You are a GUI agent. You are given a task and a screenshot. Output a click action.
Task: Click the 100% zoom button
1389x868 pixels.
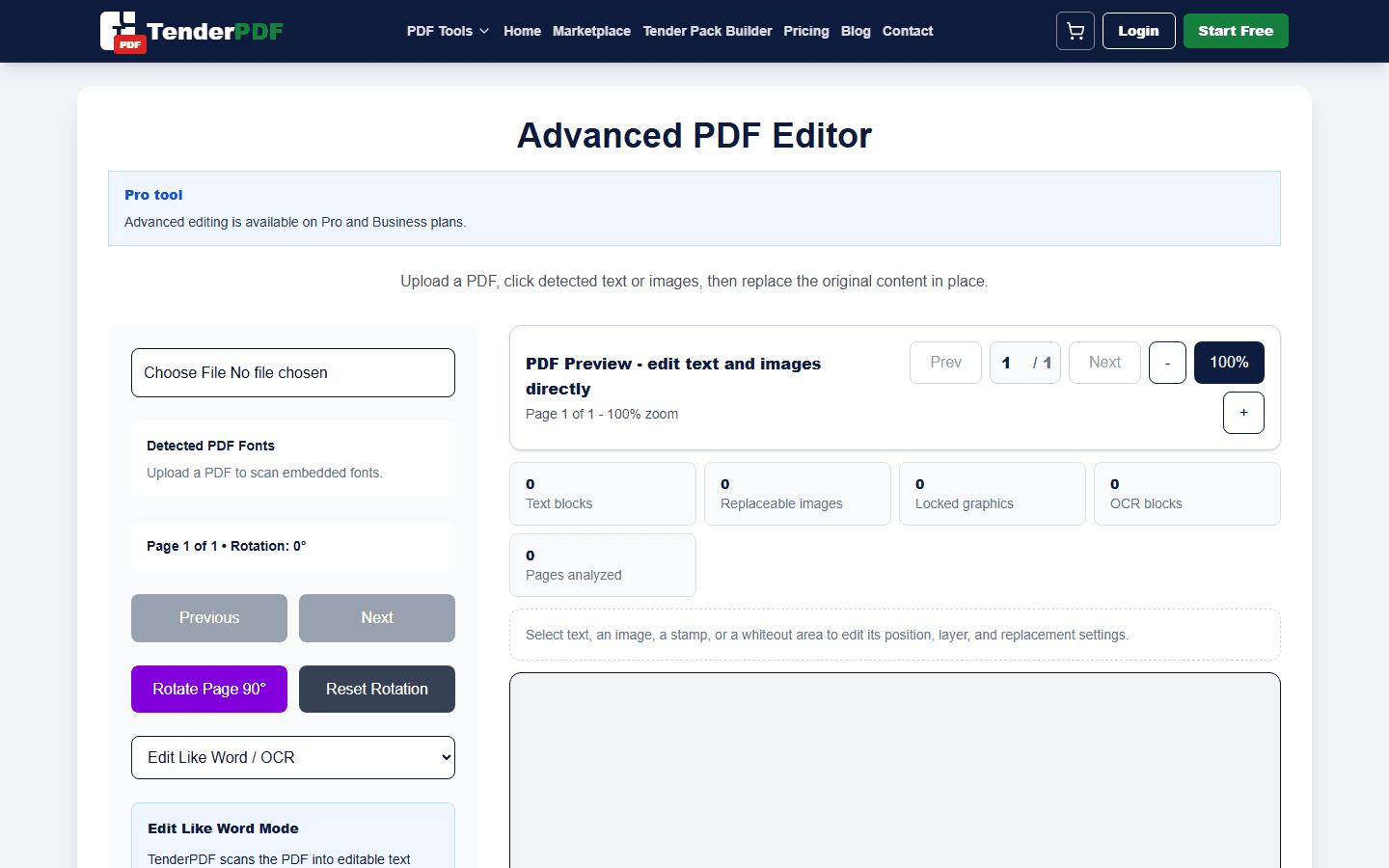pos(1229,363)
